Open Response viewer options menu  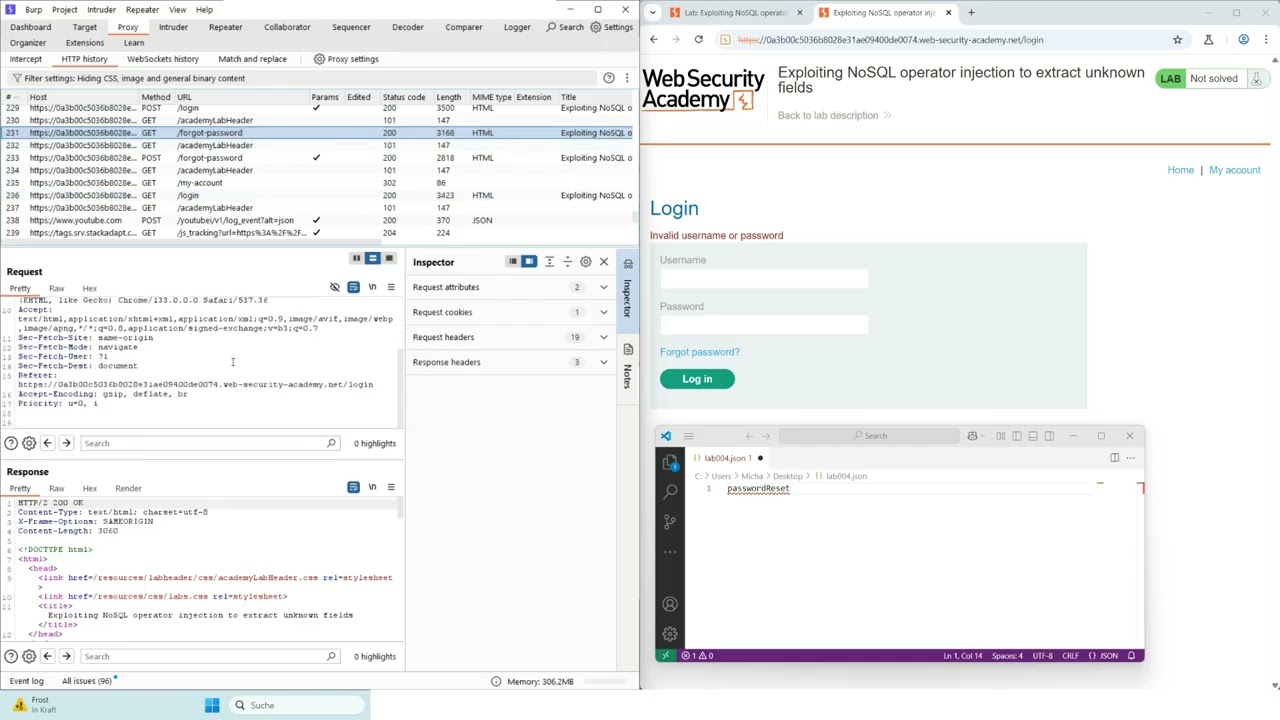click(x=391, y=488)
